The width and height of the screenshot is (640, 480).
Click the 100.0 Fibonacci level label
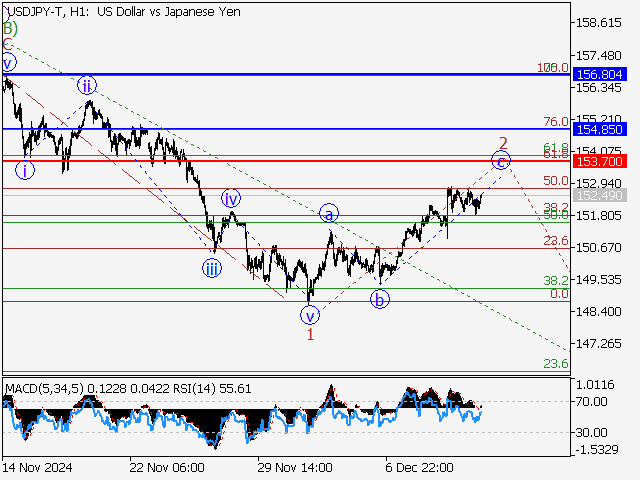[x=553, y=67]
